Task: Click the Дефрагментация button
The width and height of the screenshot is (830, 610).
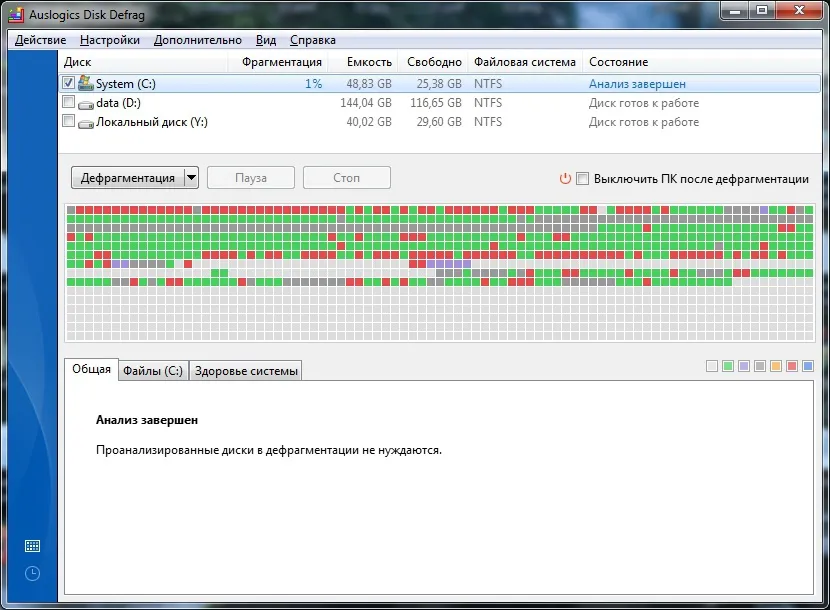Action: click(x=128, y=178)
